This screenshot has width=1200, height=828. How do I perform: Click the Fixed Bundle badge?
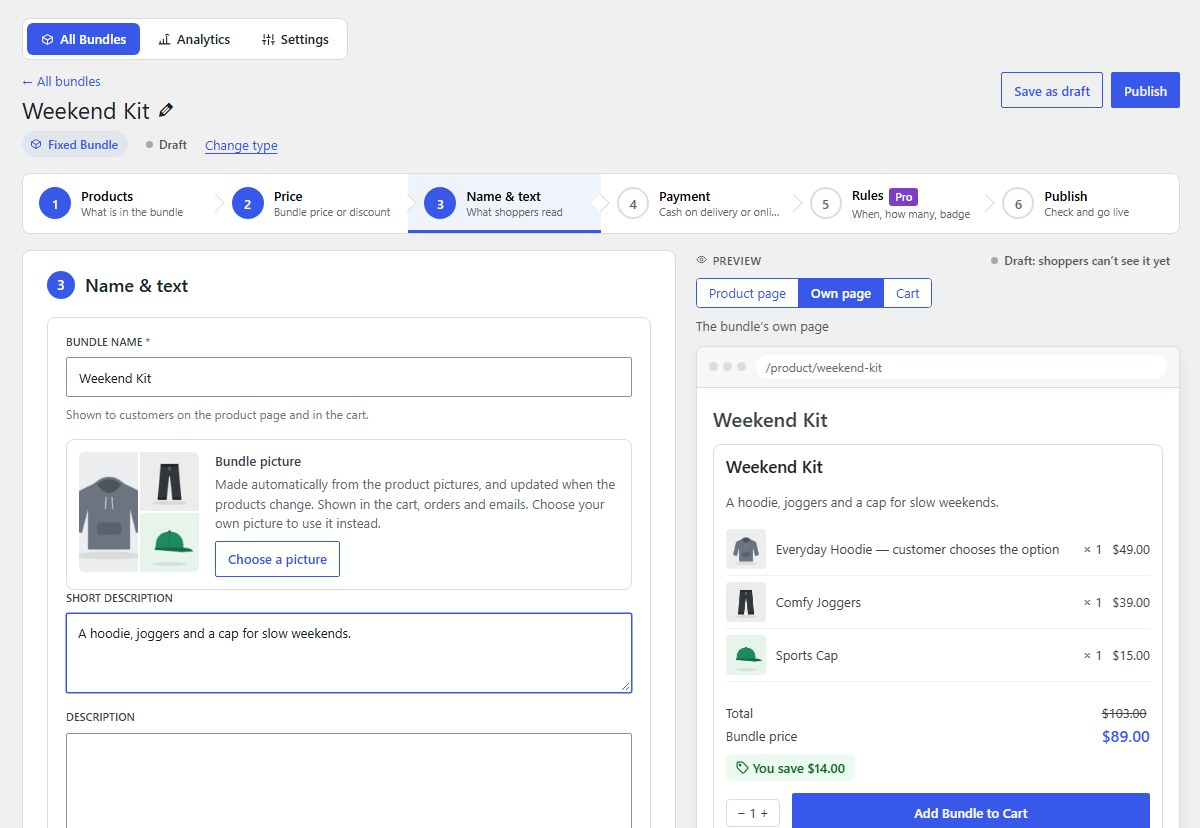click(75, 144)
